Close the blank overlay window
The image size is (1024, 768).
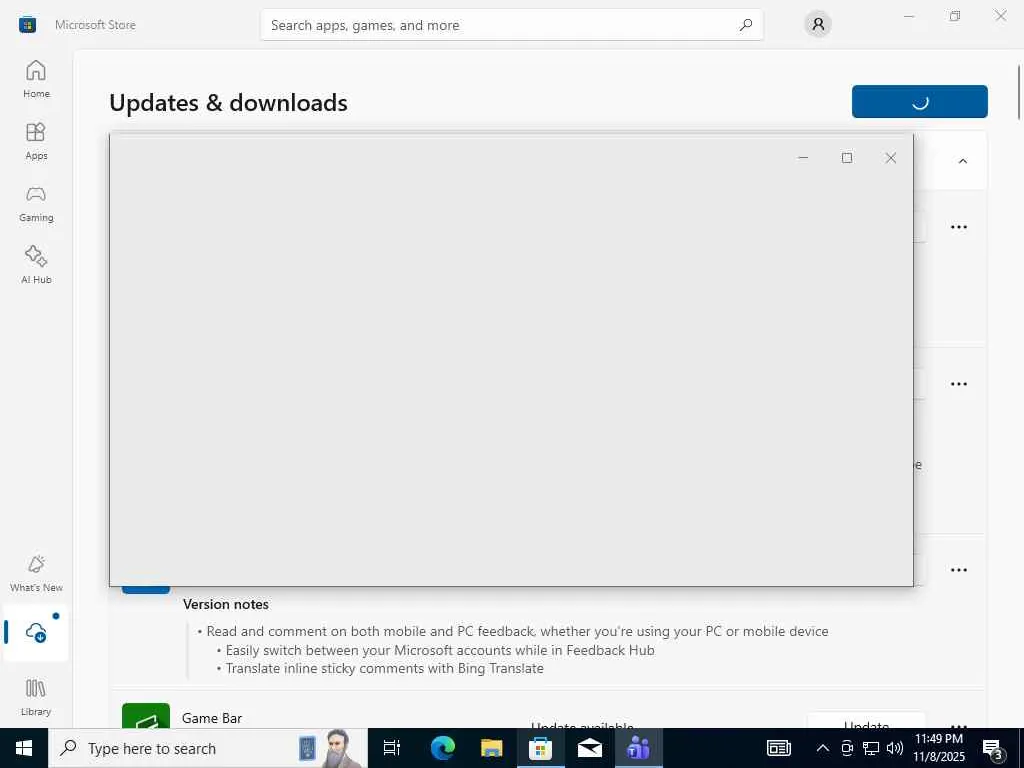pos(891,157)
